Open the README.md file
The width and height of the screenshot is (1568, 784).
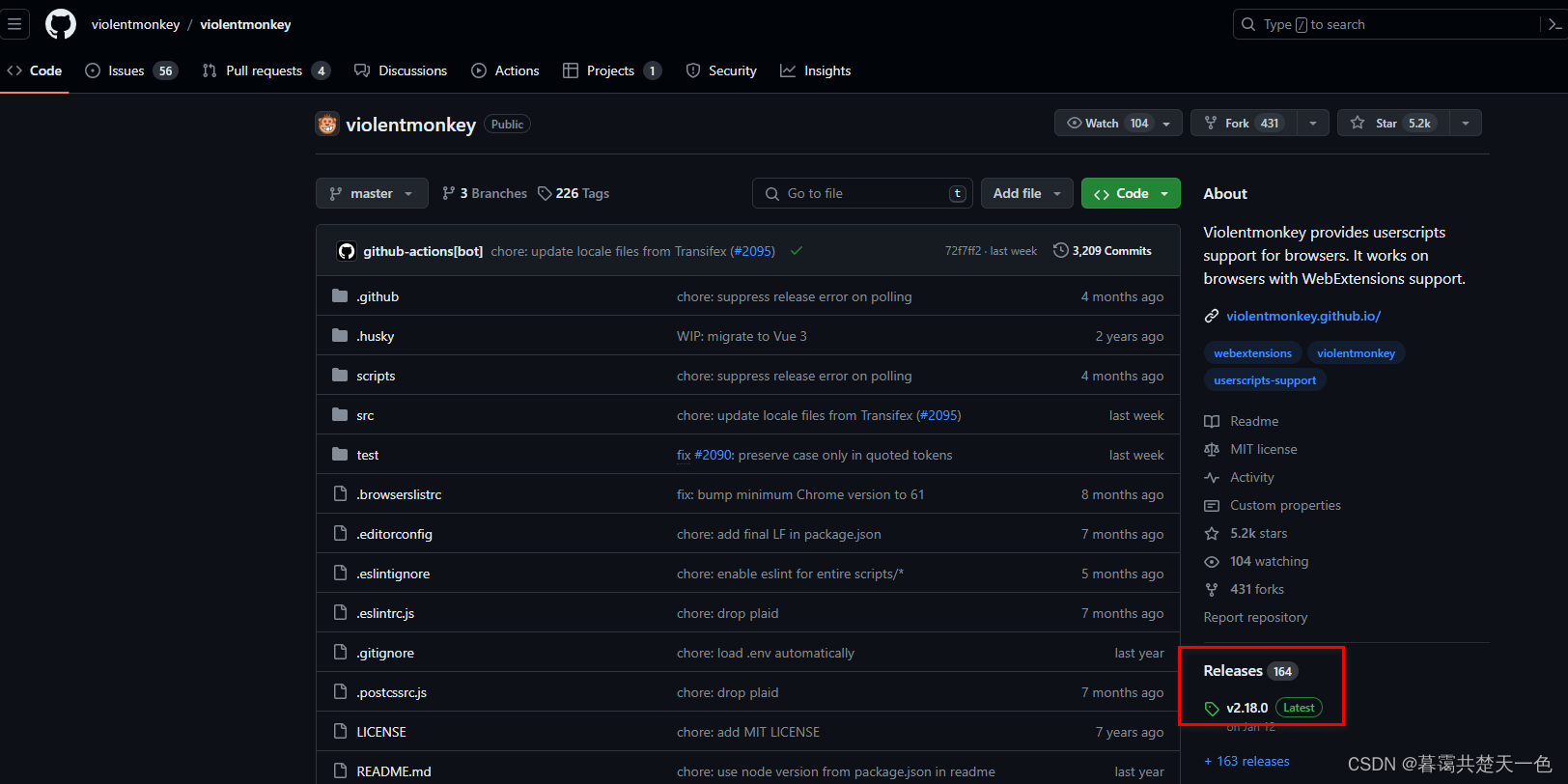click(x=394, y=771)
